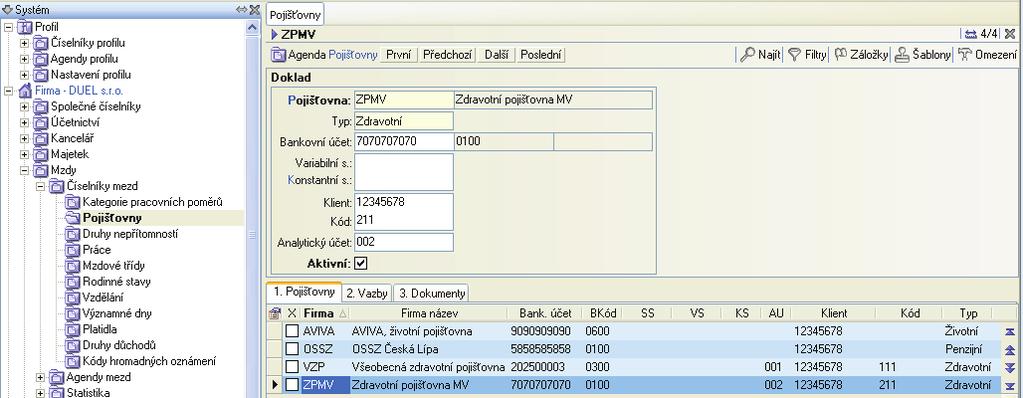
Task: Sort grid by Firma column header
Action: click(x=324, y=313)
